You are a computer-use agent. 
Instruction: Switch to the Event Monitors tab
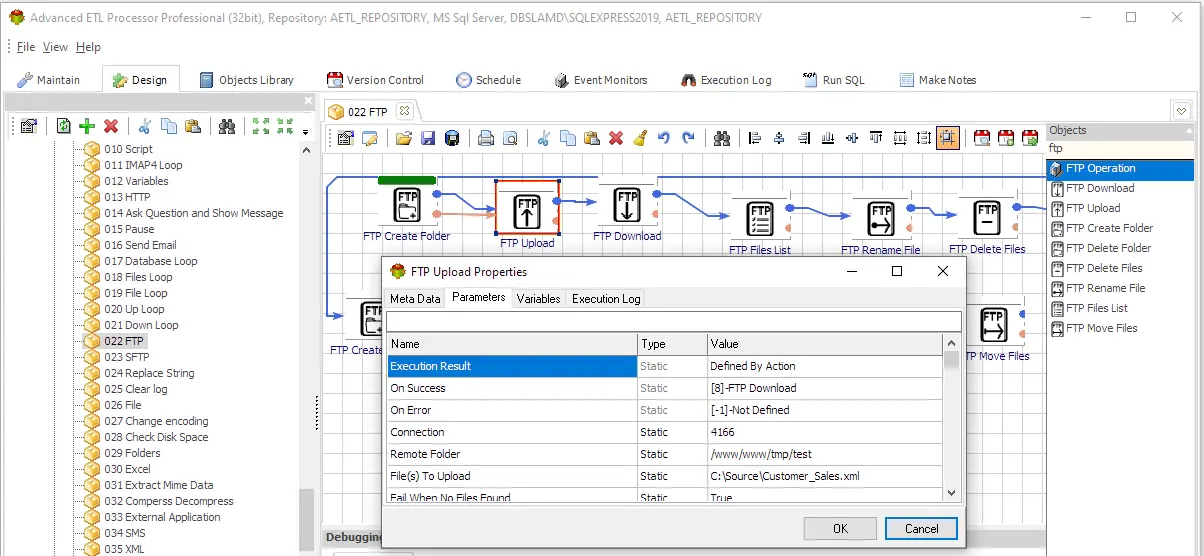coord(600,80)
